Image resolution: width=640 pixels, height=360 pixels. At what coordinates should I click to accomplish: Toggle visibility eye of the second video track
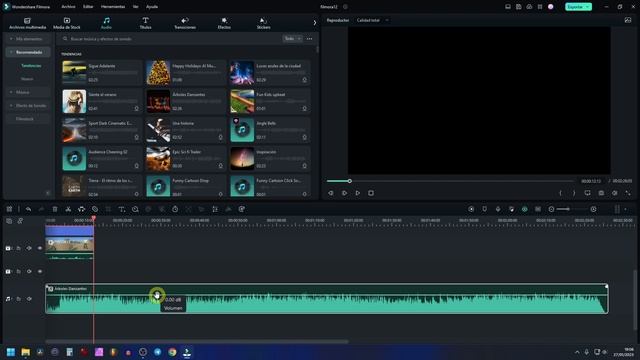40,271
